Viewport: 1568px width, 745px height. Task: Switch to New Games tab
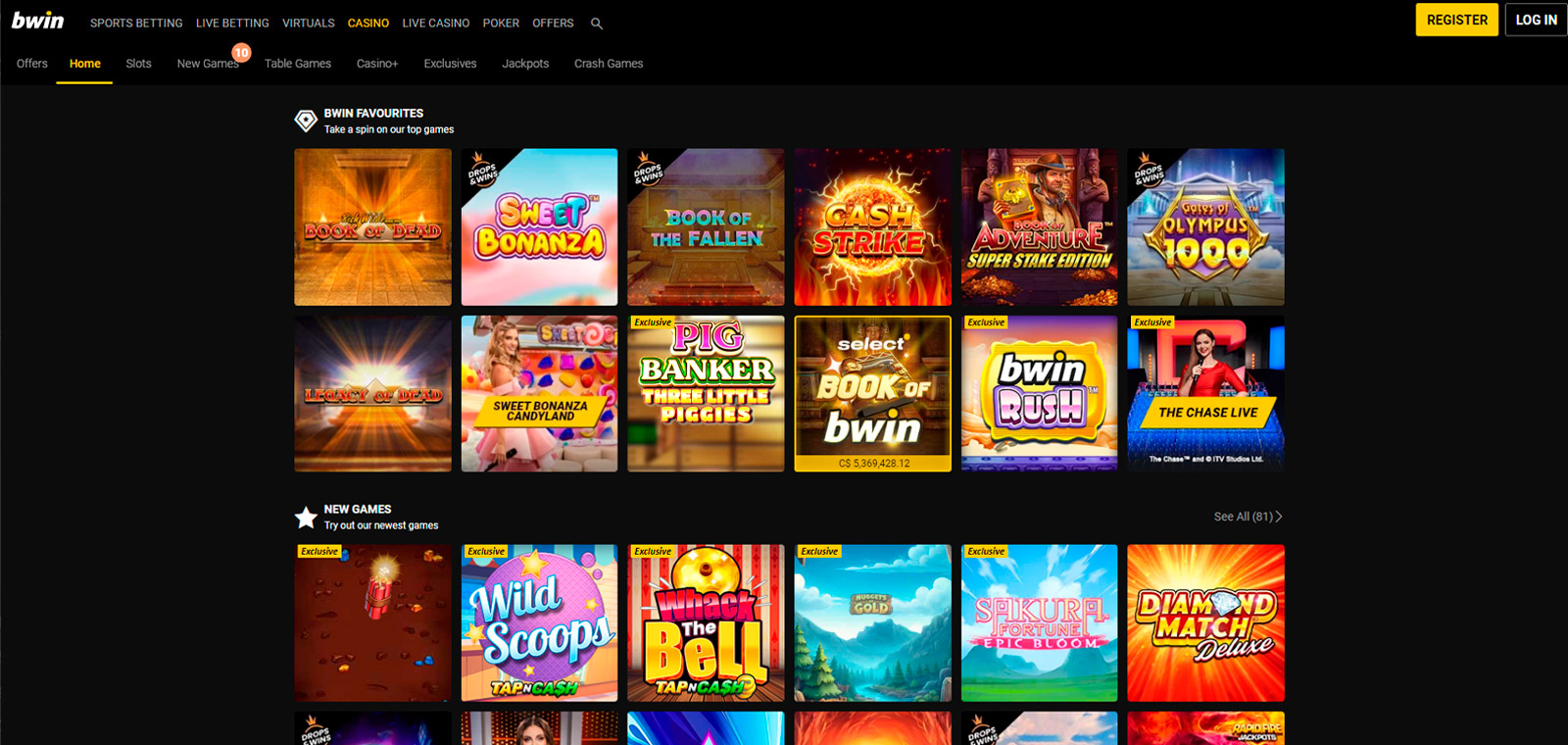[208, 64]
